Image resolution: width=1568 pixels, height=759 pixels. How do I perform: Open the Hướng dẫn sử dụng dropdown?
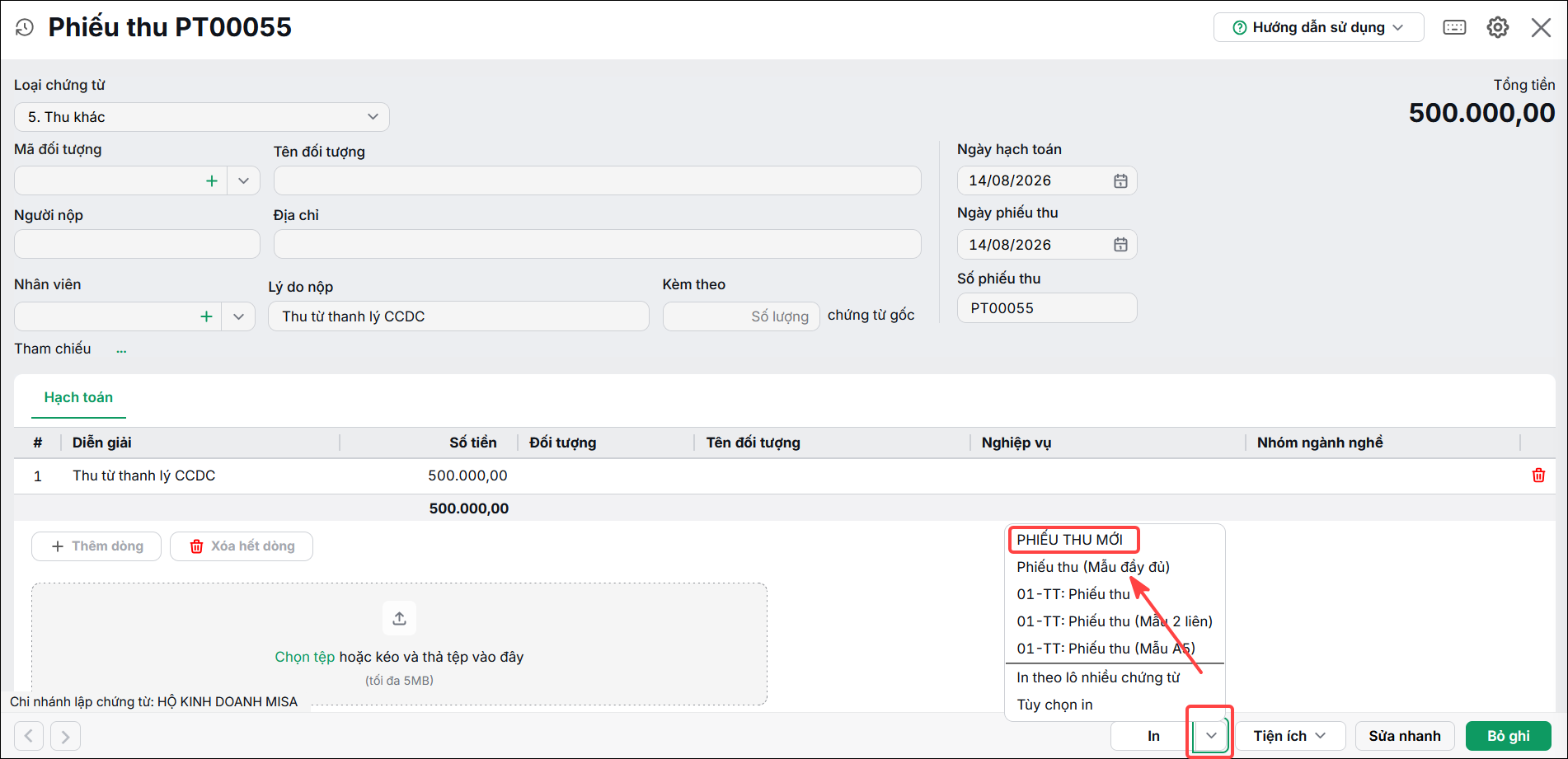click(1318, 27)
